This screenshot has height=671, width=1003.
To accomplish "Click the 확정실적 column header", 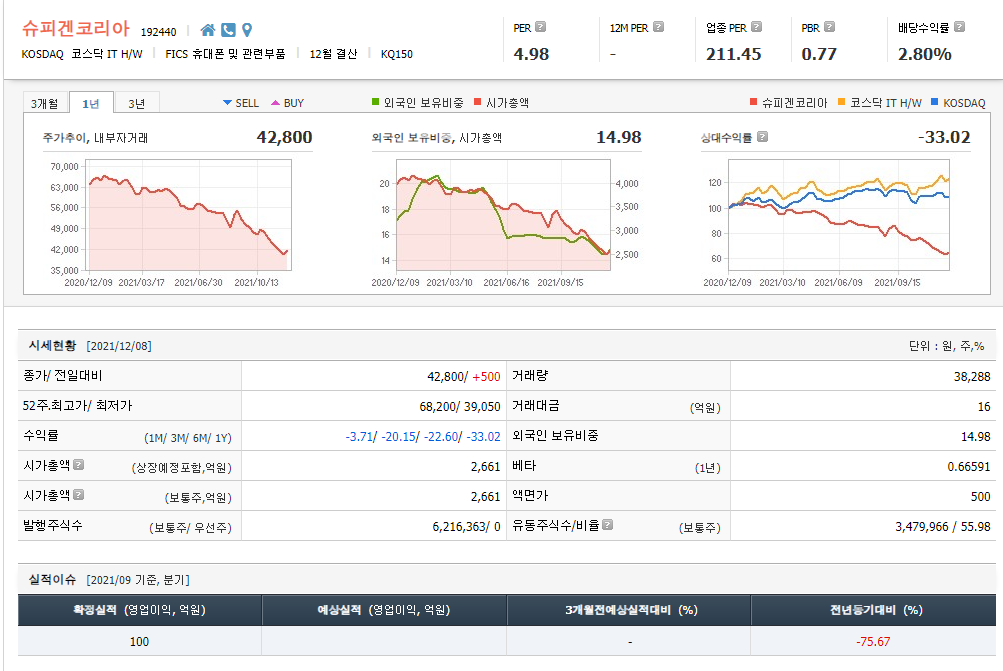I will coord(139,610).
